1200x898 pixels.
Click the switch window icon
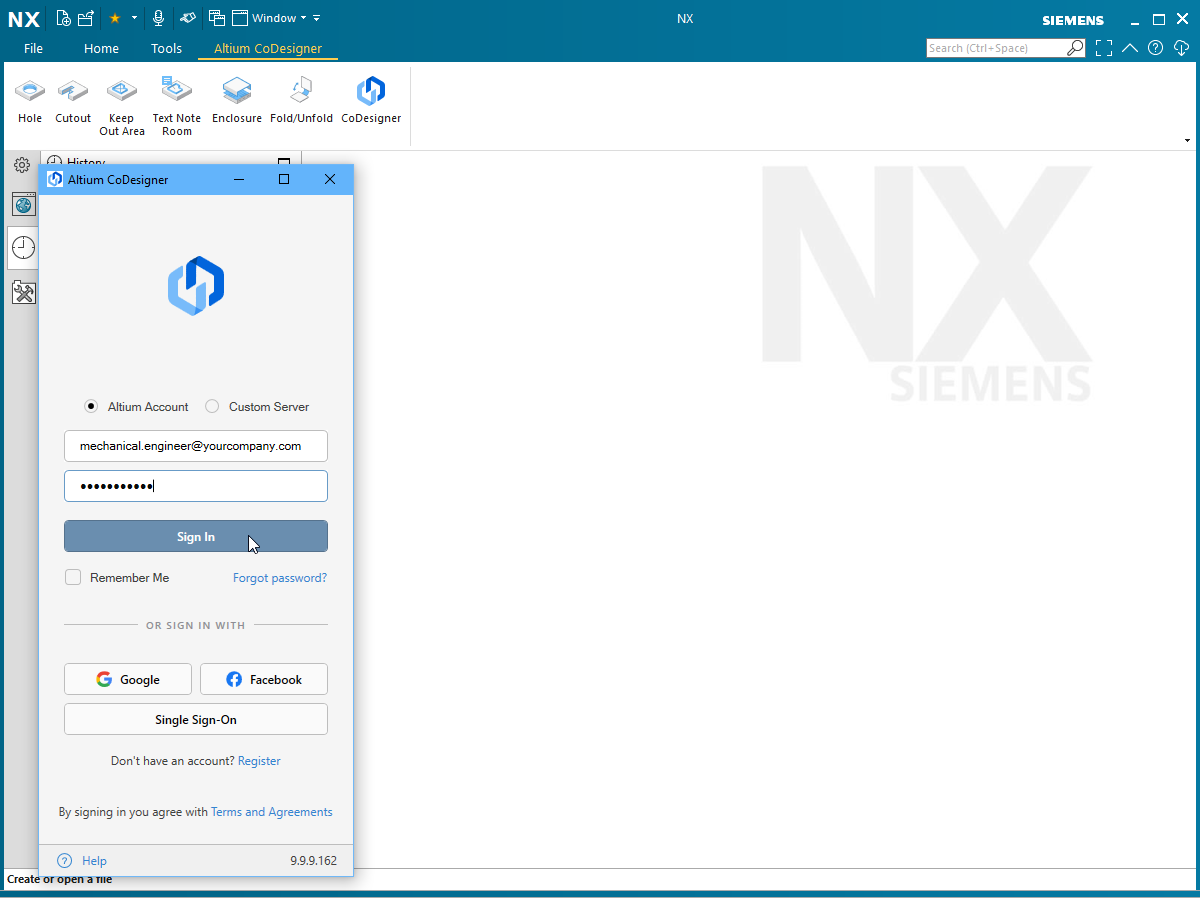coord(217,18)
